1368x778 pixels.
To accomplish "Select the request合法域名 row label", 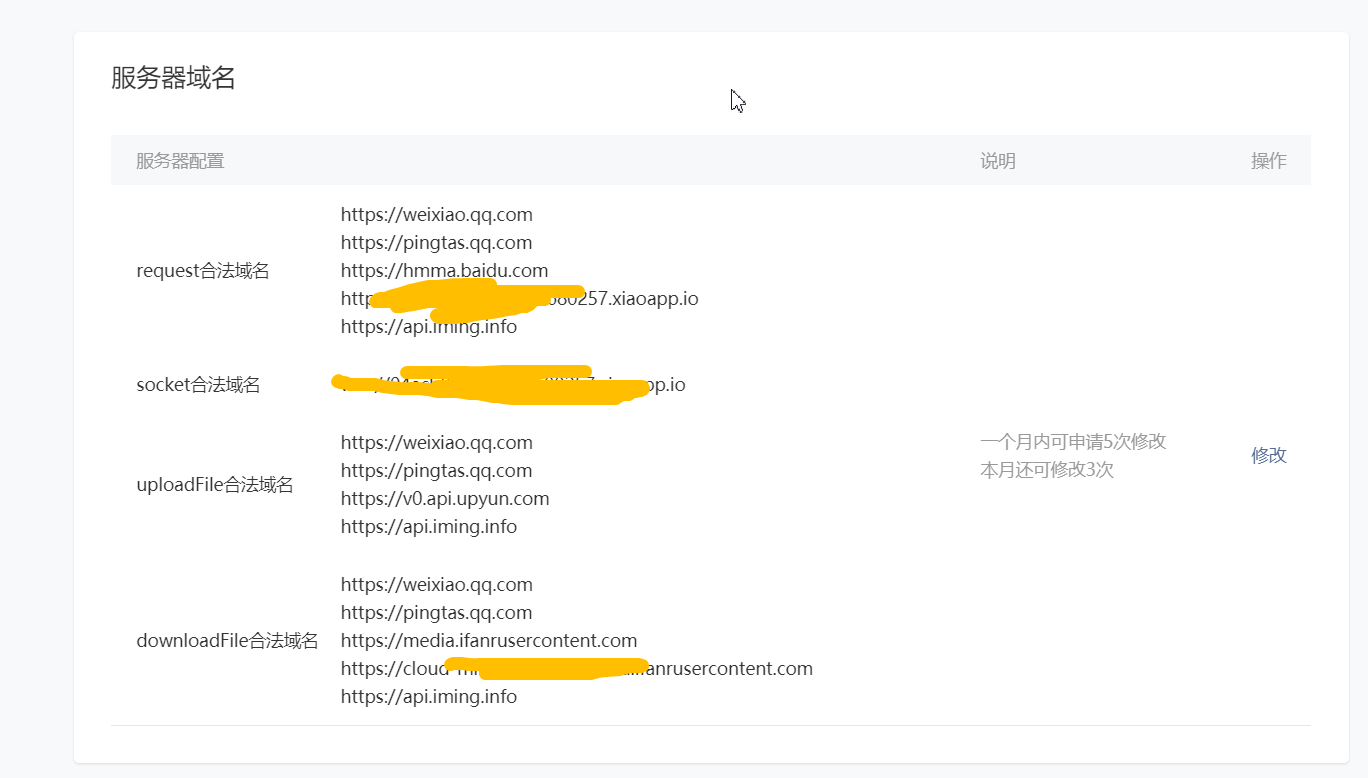I will click(x=203, y=271).
